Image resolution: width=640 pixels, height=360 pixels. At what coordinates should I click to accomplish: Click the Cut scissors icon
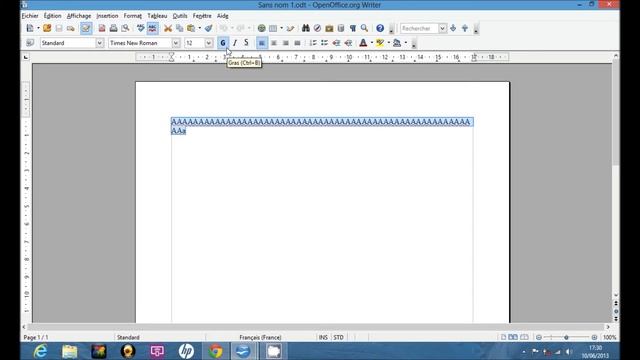click(168, 28)
